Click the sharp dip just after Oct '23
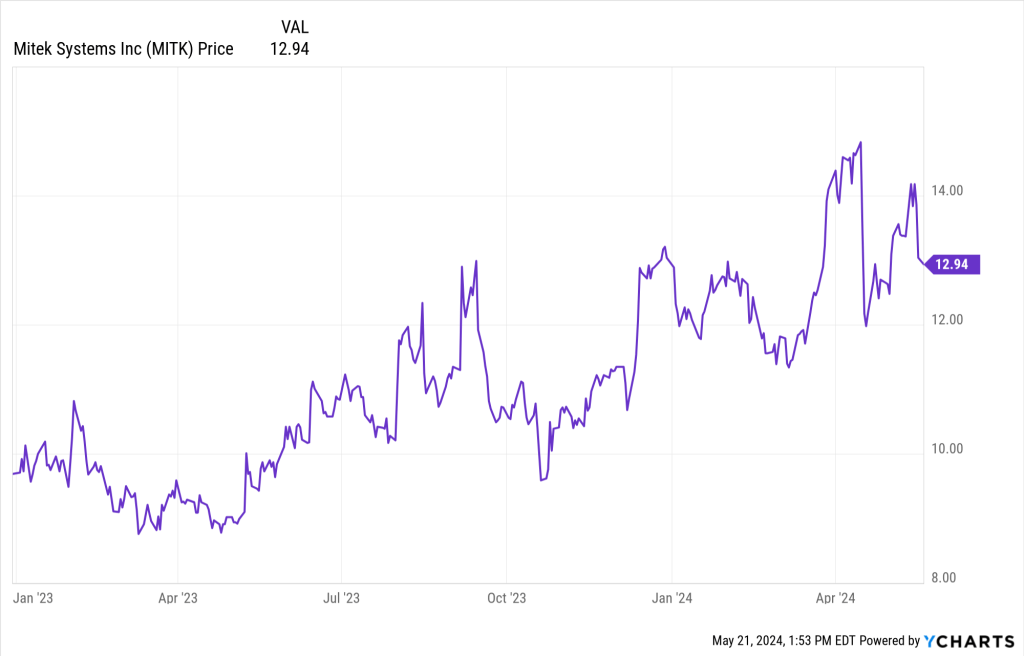The width and height of the screenshot is (1024, 656). click(541, 480)
